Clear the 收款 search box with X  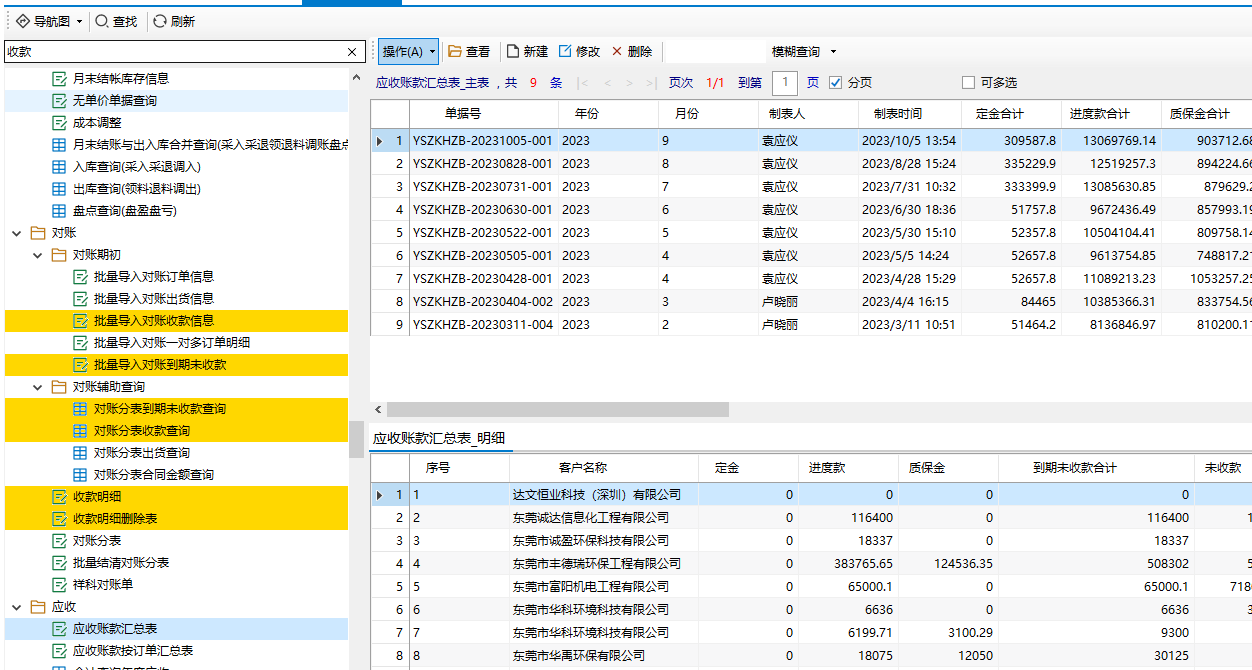[x=352, y=52]
